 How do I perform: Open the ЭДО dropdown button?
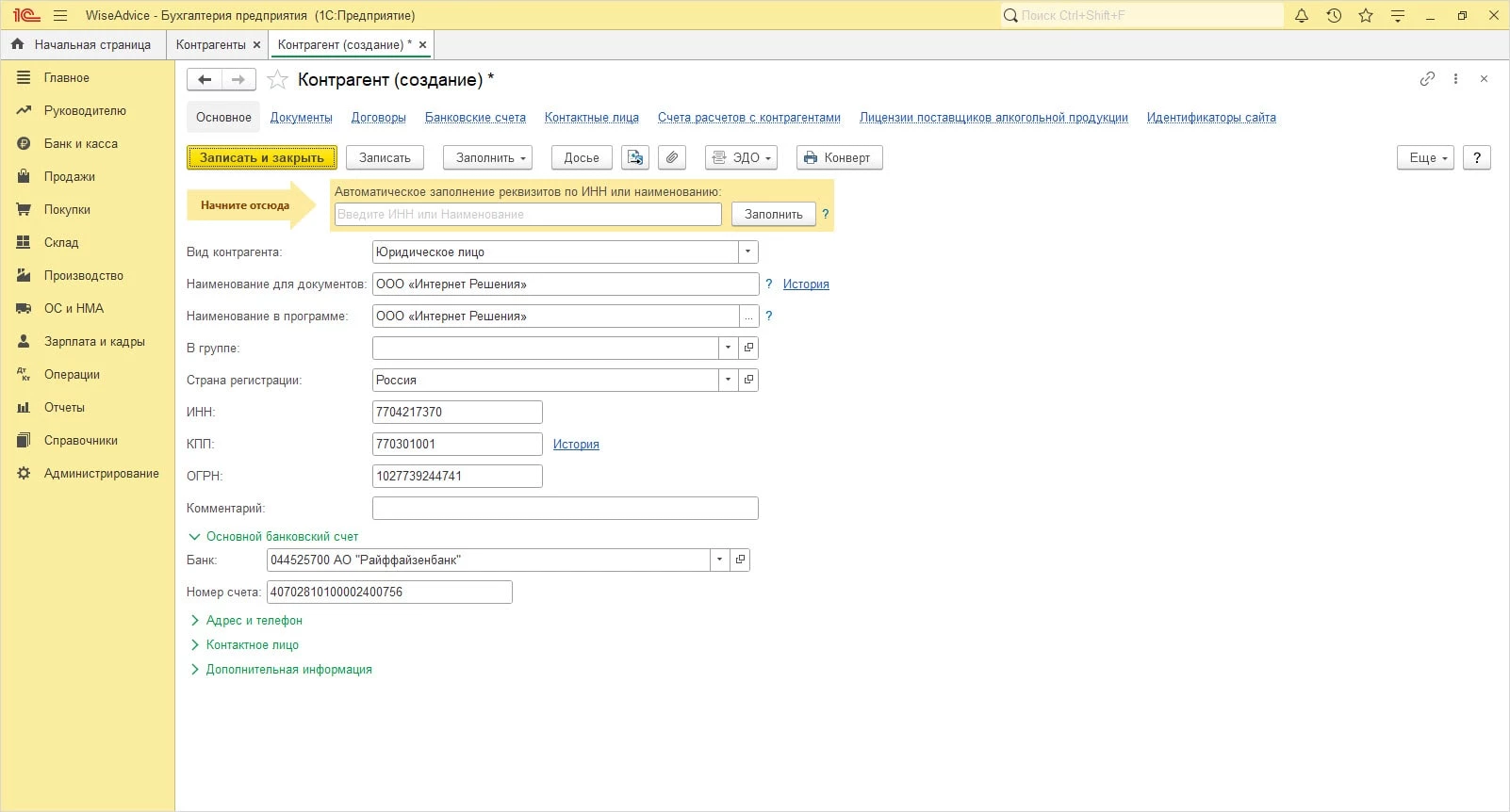click(x=741, y=157)
